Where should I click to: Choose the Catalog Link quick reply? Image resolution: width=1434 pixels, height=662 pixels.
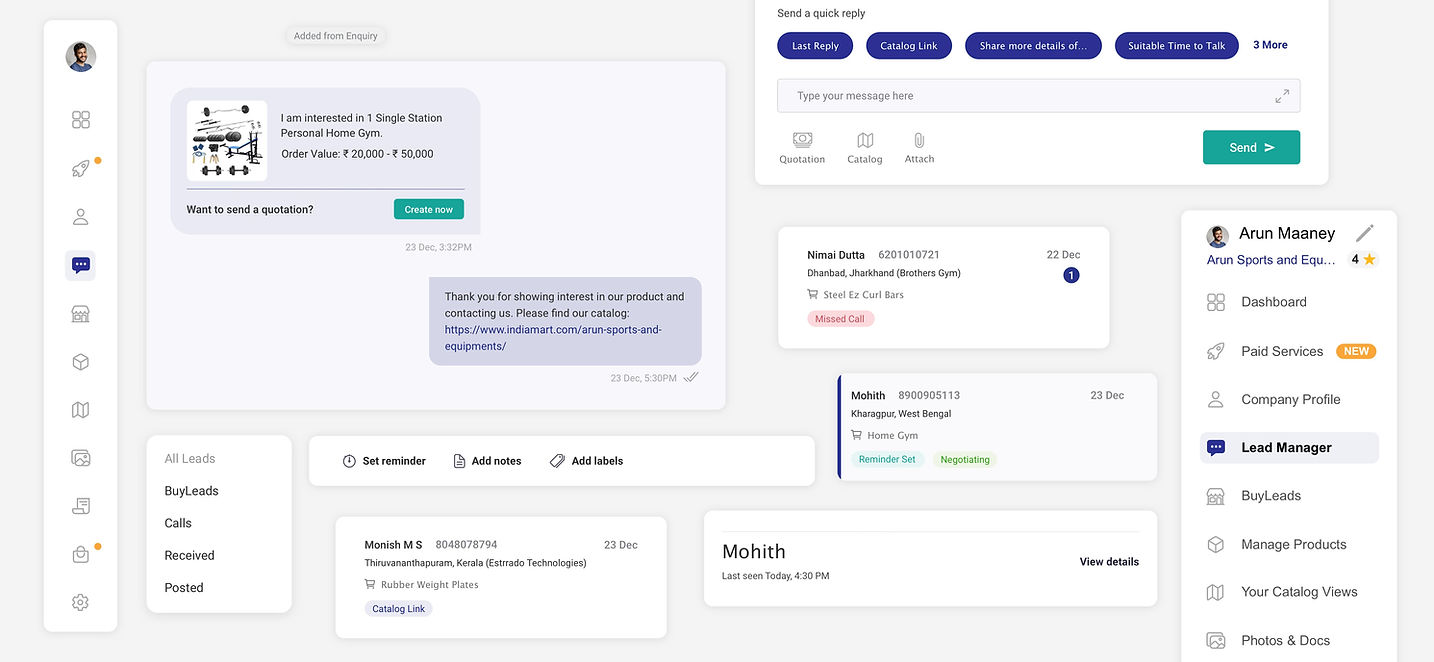(909, 46)
